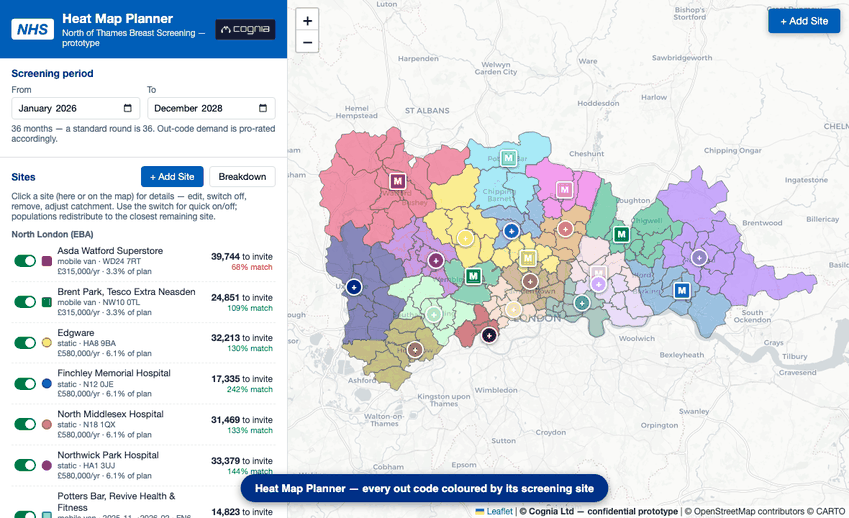
Task: Click the brown circle marker at Hounslow
Action: (x=415, y=350)
